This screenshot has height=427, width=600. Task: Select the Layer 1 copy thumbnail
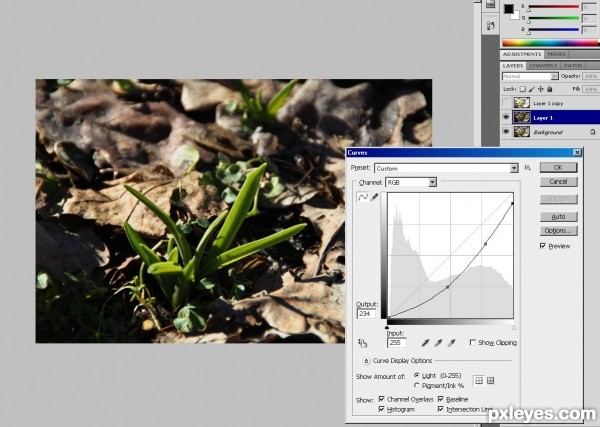(522, 103)
